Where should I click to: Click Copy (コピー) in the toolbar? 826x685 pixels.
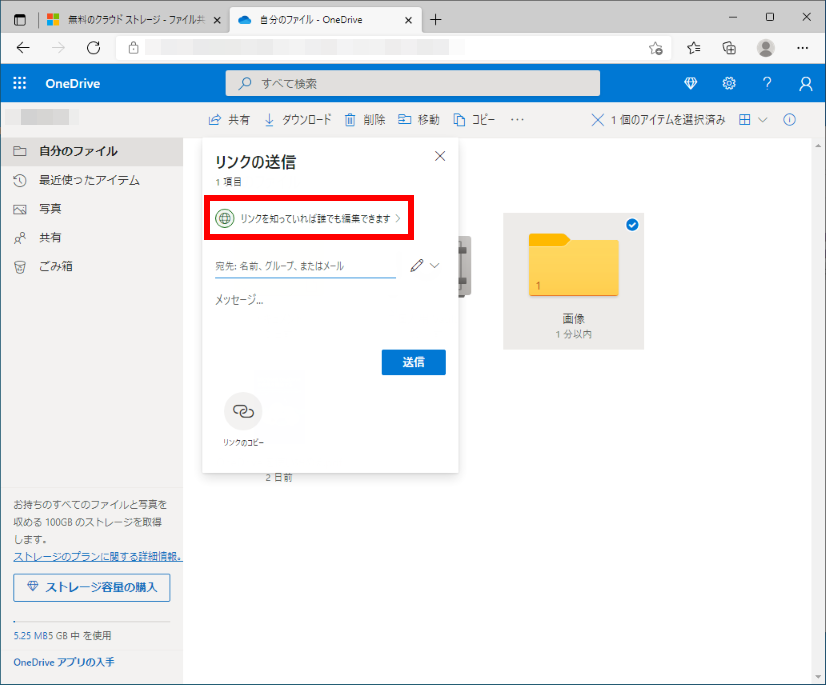coord(474,120)
